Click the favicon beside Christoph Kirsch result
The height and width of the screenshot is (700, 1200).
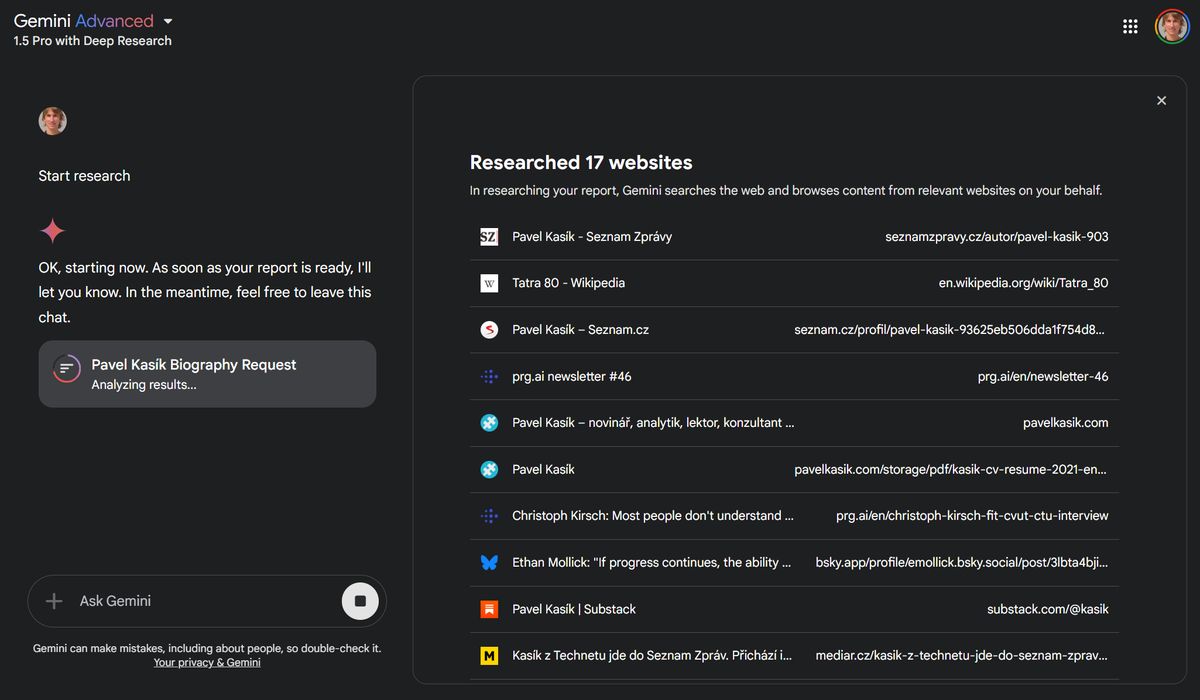[489, 516]
